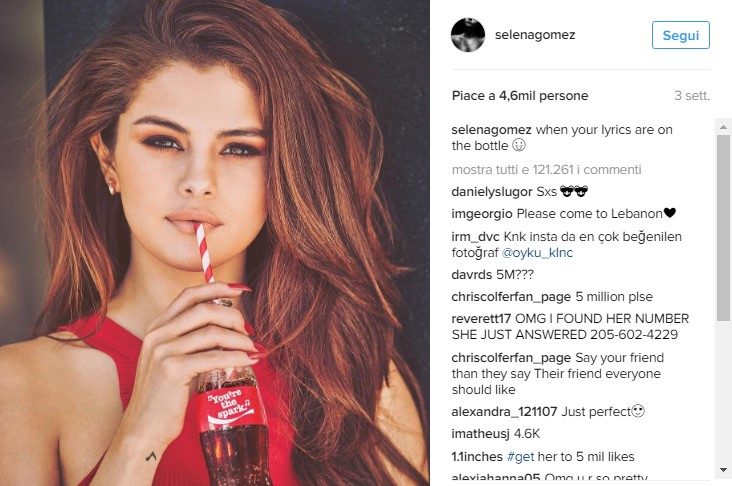Click the Piace a 4,6mil persone likes count
Viewport: 732px width, 486px height.
coord(520,96)
